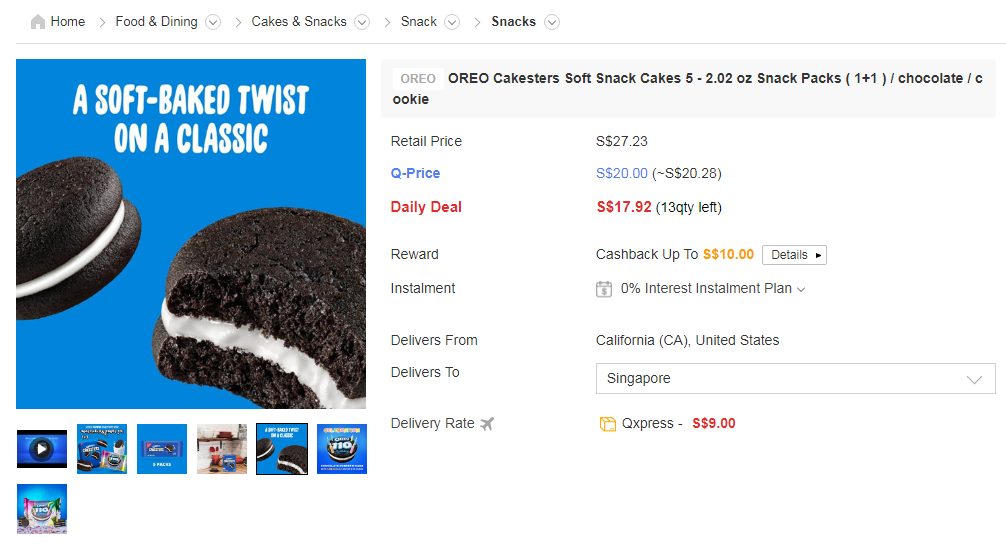The width and height of the screenshot is (1006, 544).
Task: Click the cashback Details button
Action: click(794, 255)
